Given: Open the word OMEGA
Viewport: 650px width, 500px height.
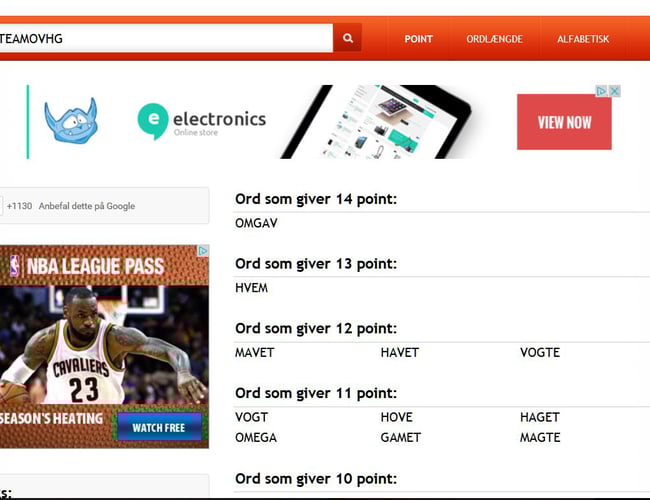Looking at the screenshot, I should pyautogui.click(x=256, y=437).
